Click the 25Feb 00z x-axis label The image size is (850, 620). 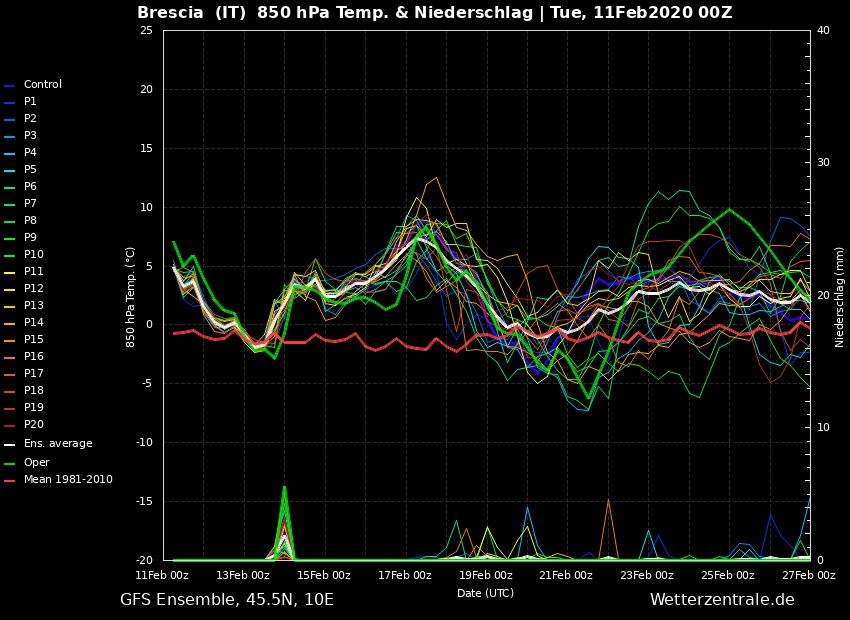point(727,575)
